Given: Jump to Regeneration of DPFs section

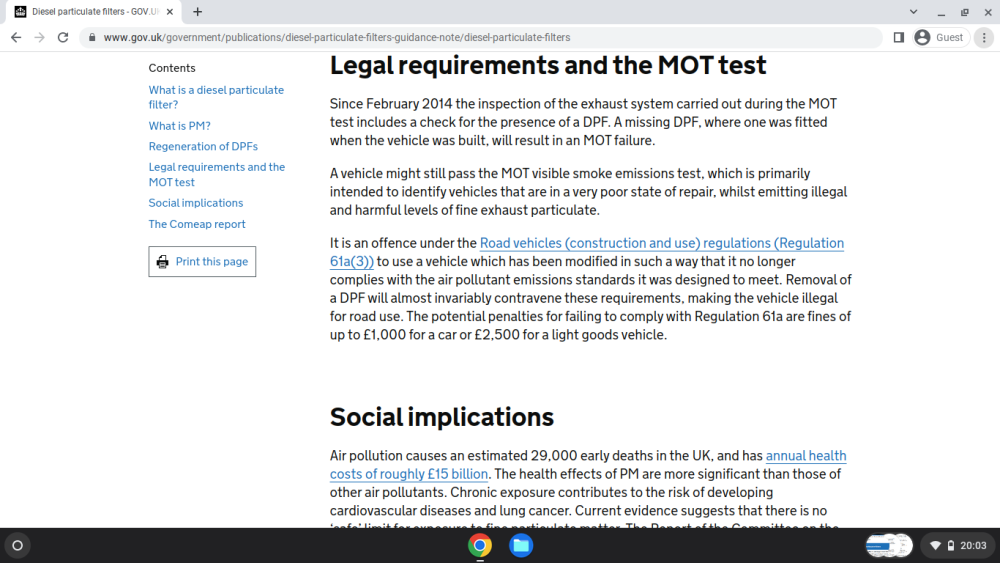Looking at the screenshot, I should click(x=203, y=146).
